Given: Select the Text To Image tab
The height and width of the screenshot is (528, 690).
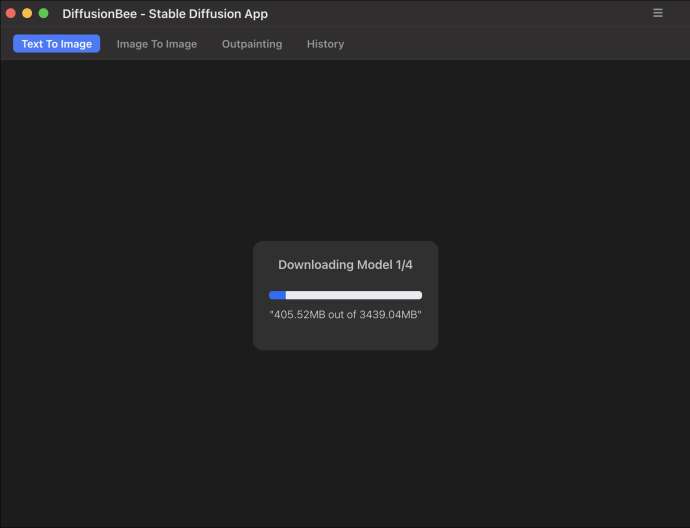Looking at the screenshot, I should click(56, 44).
